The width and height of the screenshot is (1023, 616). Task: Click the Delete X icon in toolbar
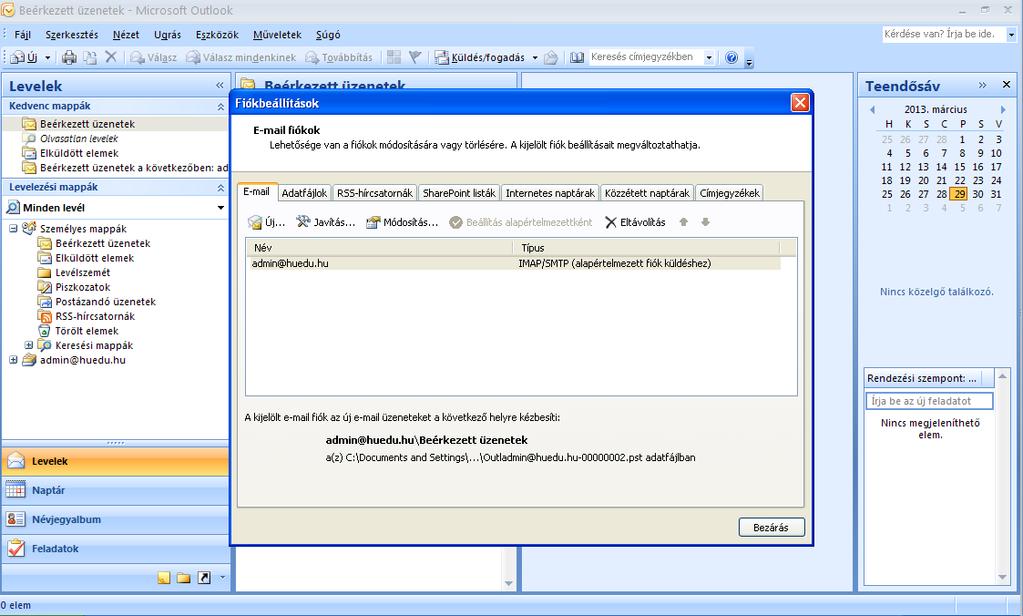[111, 57]
